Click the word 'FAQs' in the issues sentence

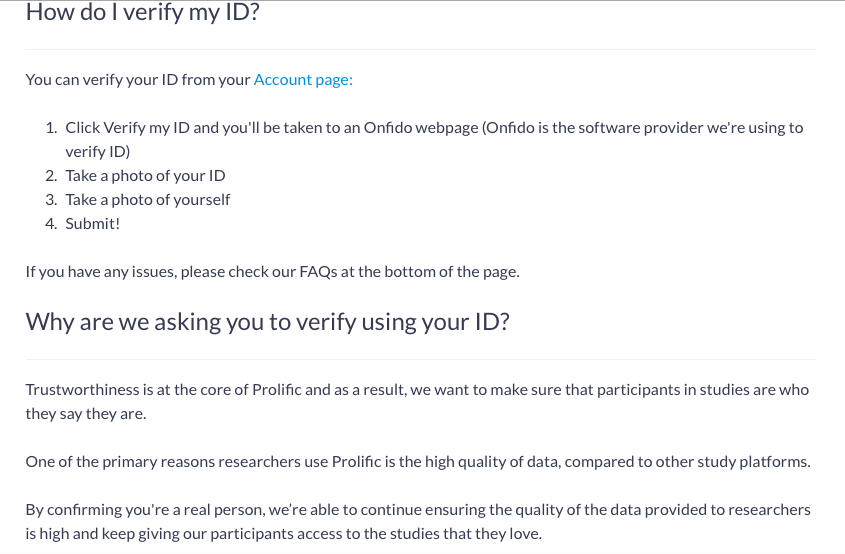(318, 272)
